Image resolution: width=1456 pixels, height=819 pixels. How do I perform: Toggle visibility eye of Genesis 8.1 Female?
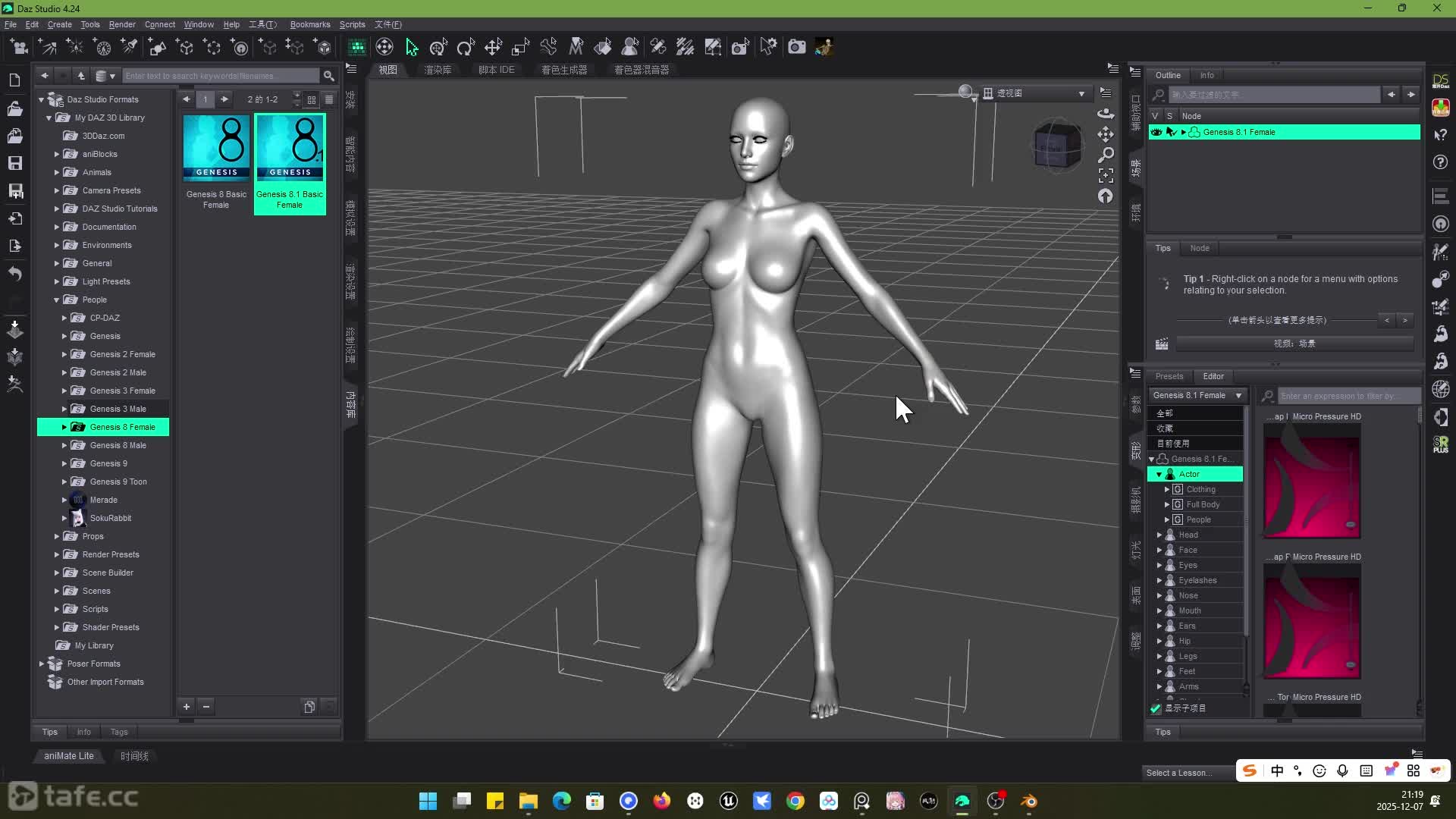(1156, 132)
